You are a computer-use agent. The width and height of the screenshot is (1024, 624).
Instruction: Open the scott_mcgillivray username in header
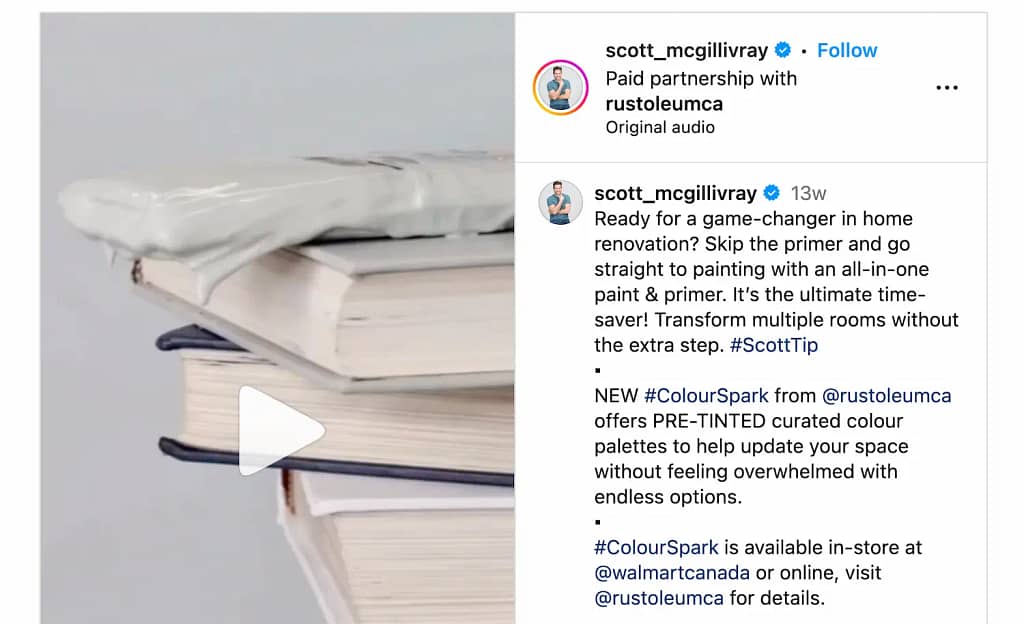click(x=686, y=50)
